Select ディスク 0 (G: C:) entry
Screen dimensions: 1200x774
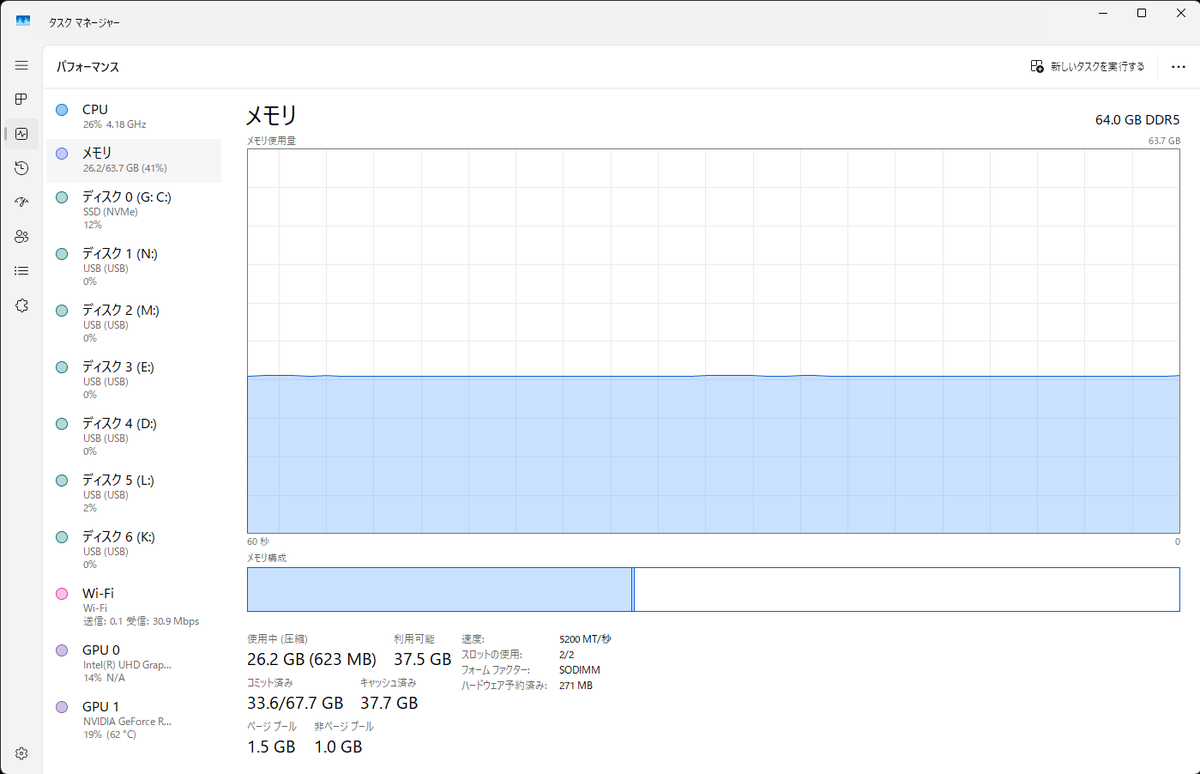pyautogui.click(x=134, y=210)
